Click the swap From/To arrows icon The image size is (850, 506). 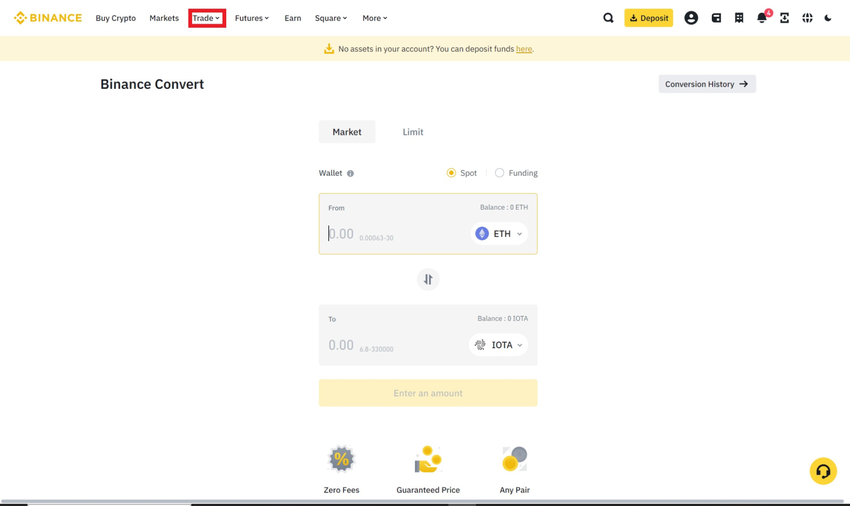pos(428,279)
